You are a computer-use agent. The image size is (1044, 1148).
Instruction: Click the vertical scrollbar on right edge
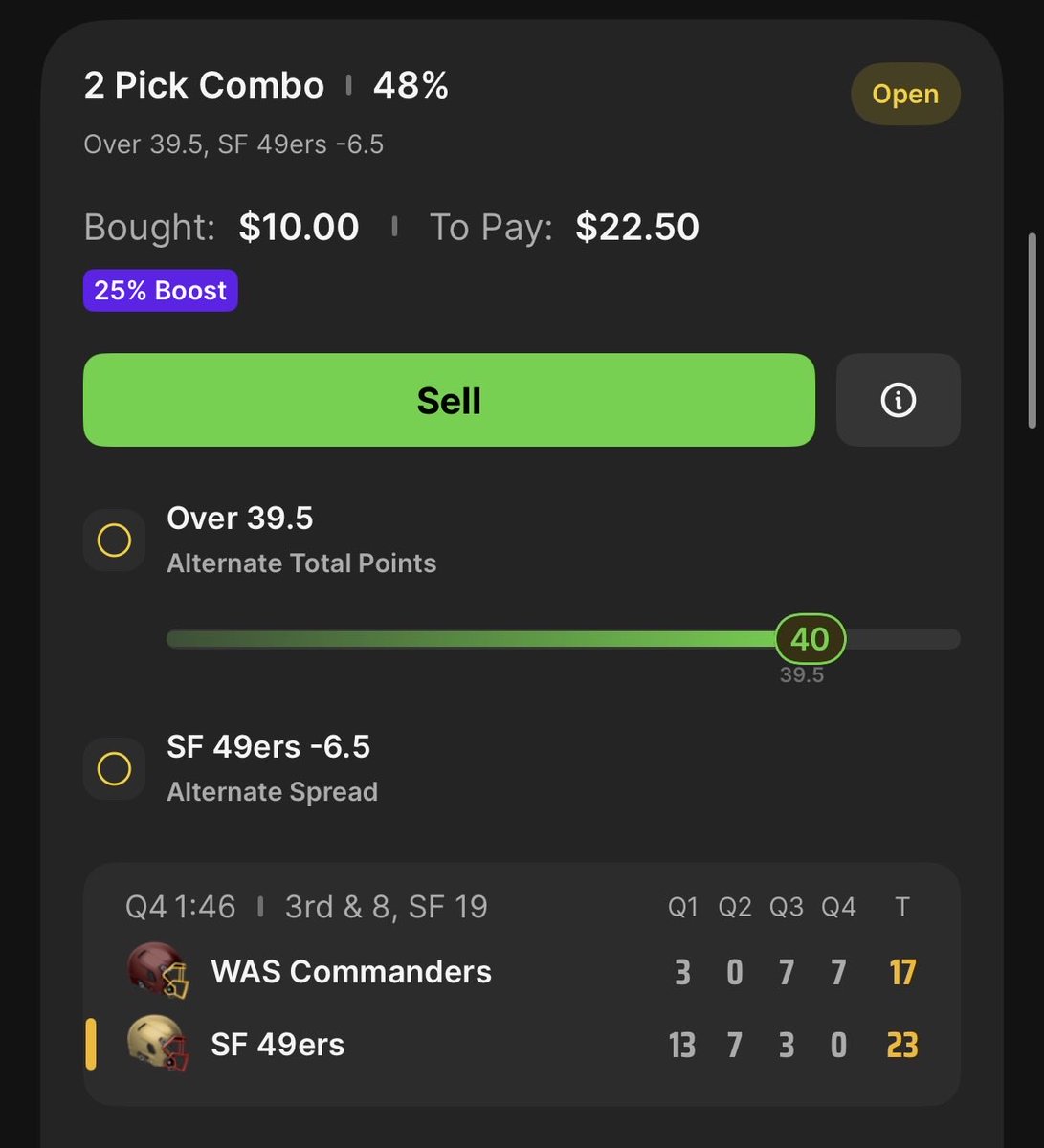pos(1032,330)
